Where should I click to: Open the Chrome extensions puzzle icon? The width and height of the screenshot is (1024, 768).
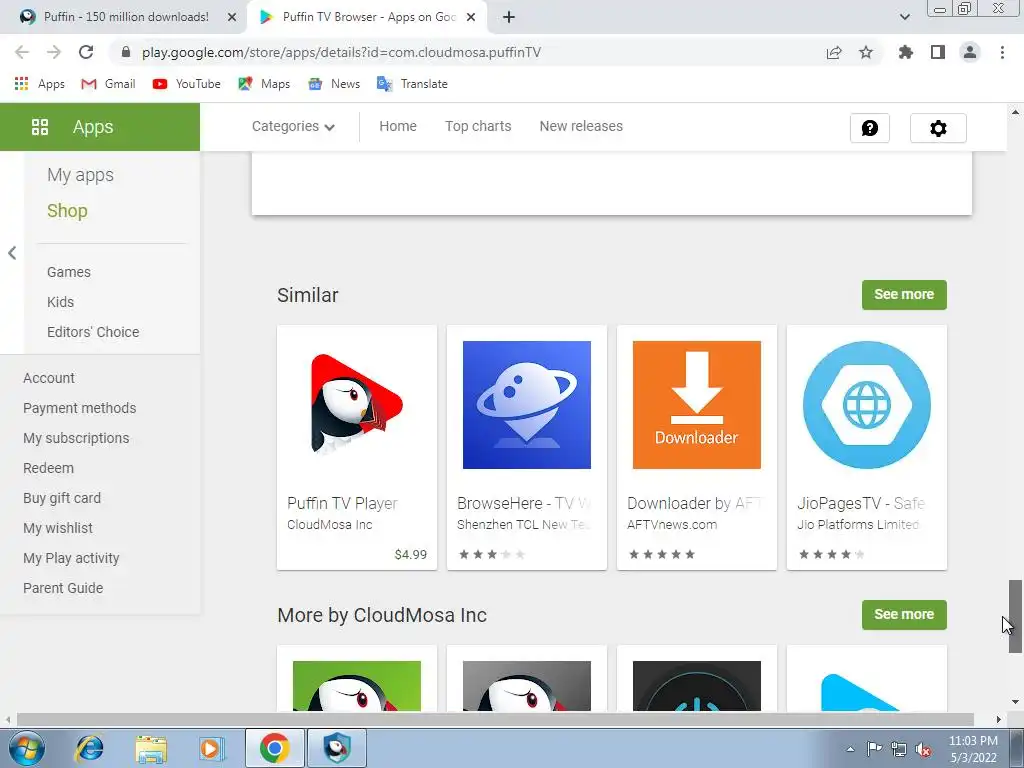[x=906, y=52]
